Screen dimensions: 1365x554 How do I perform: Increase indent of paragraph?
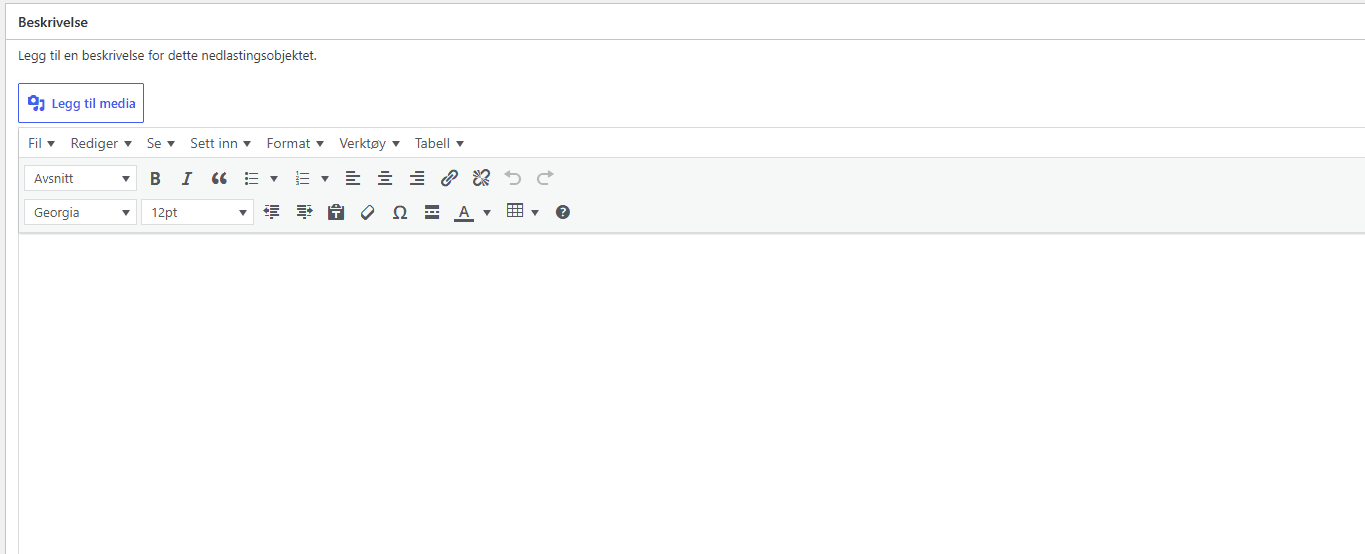pos(304,212)
